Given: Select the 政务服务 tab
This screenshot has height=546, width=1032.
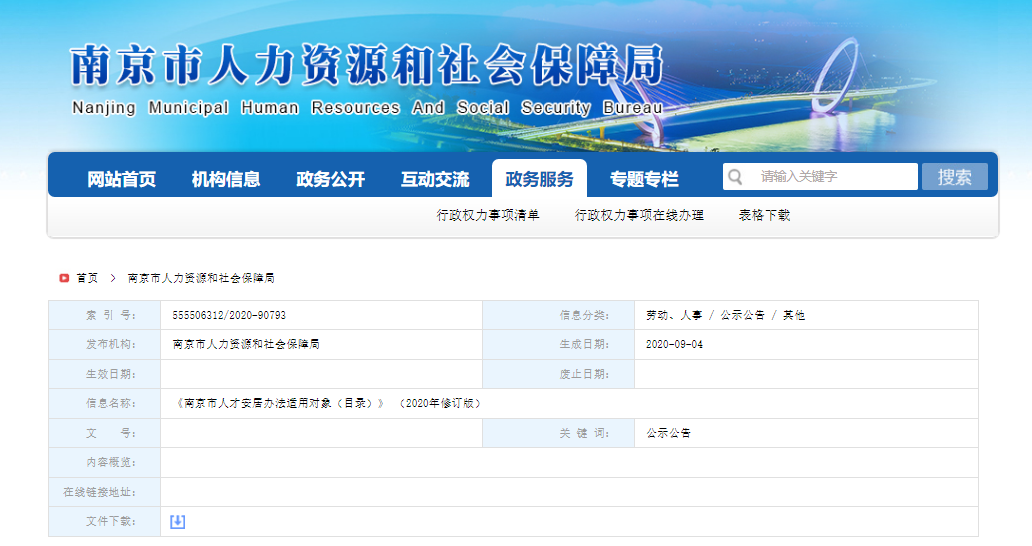Looking at the screenshot, I should [540, 178].
